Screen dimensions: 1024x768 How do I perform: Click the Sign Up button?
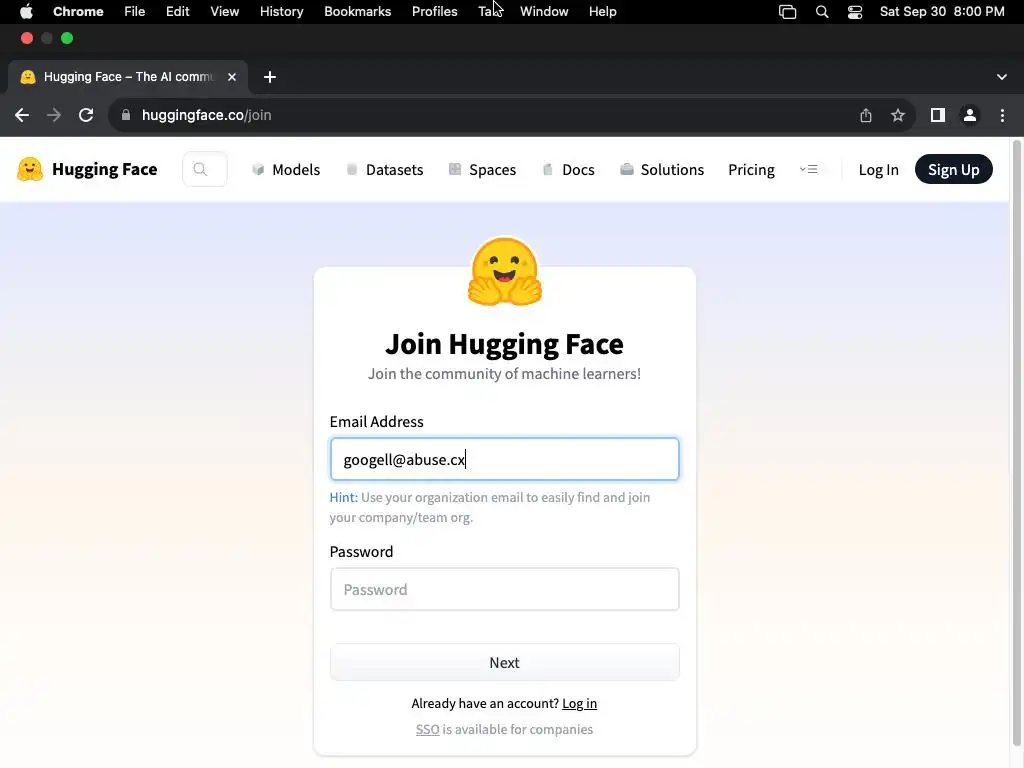pos(953,169)
